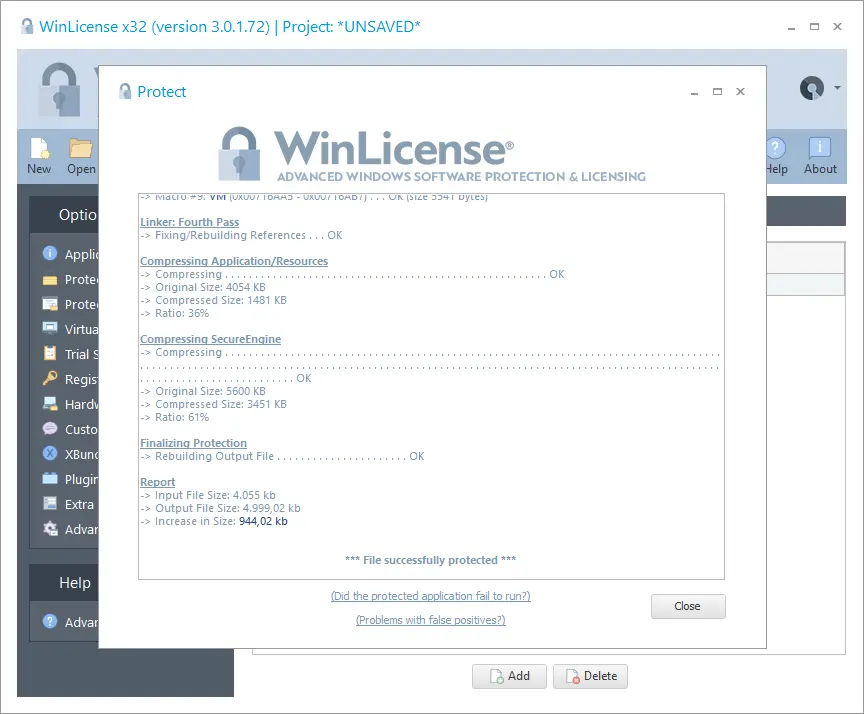
Task: Open 'Did the protected application fail to run?' link
Action: point(430,596)
